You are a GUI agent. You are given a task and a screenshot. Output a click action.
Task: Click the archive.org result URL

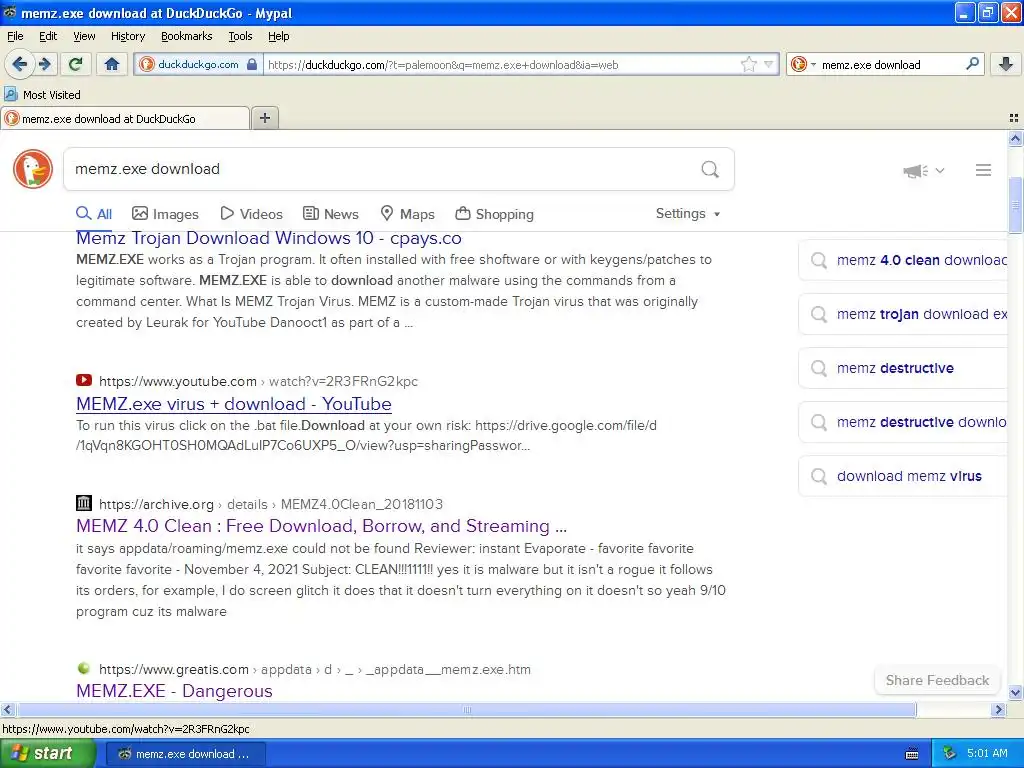(271, 504)
